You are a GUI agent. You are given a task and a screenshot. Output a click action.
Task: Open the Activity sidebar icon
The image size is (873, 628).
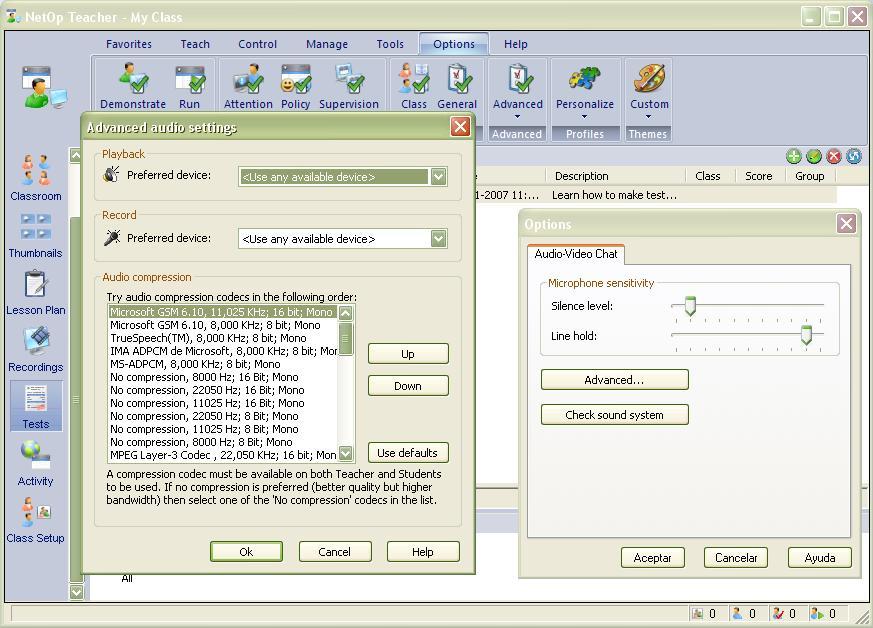[36, 464]
